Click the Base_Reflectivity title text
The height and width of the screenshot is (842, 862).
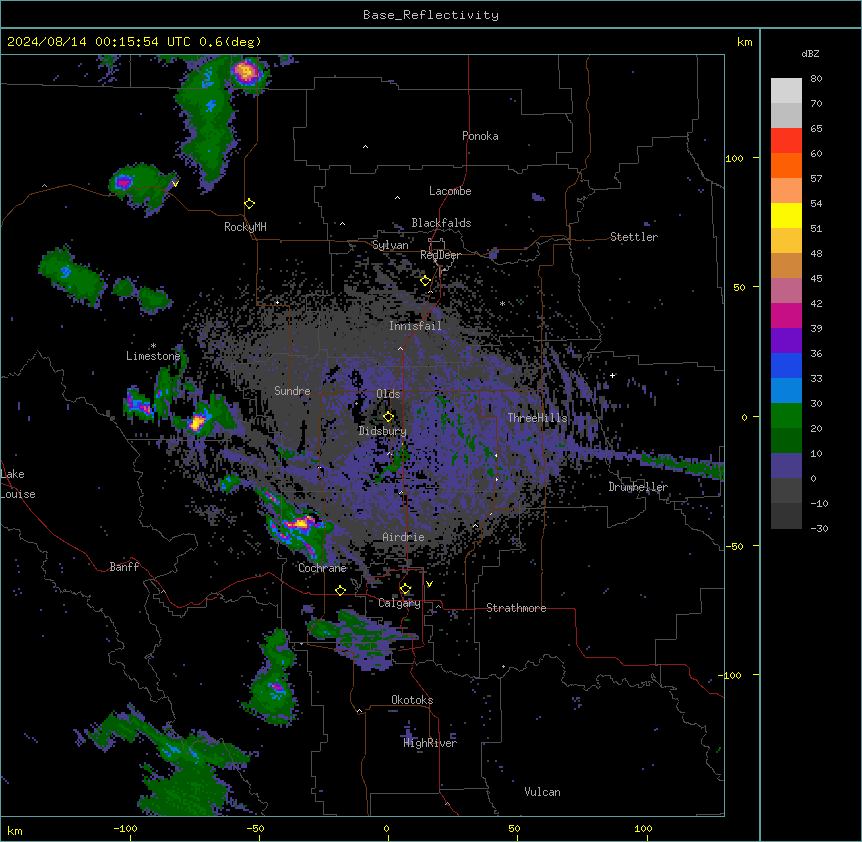point(430,15)
